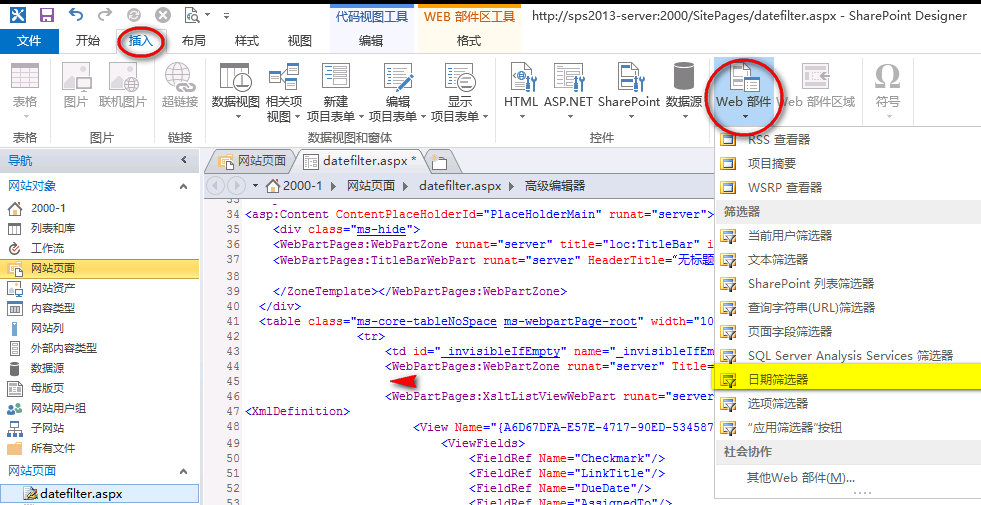This screenshot has height=505, width=981.
Task: Open the 文件 file tab
Action: (x=29, y=41)
